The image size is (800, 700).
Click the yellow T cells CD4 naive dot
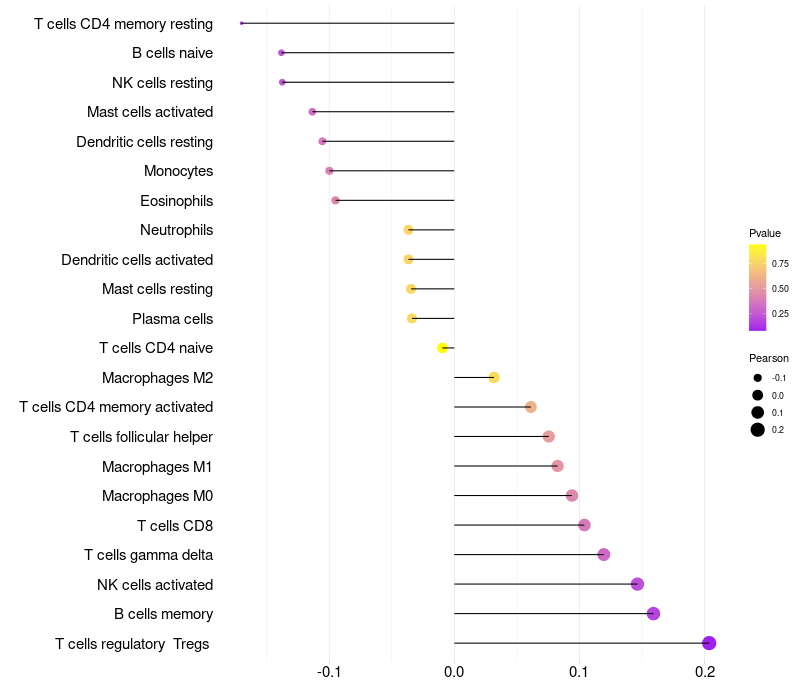[x=442, y=348]
